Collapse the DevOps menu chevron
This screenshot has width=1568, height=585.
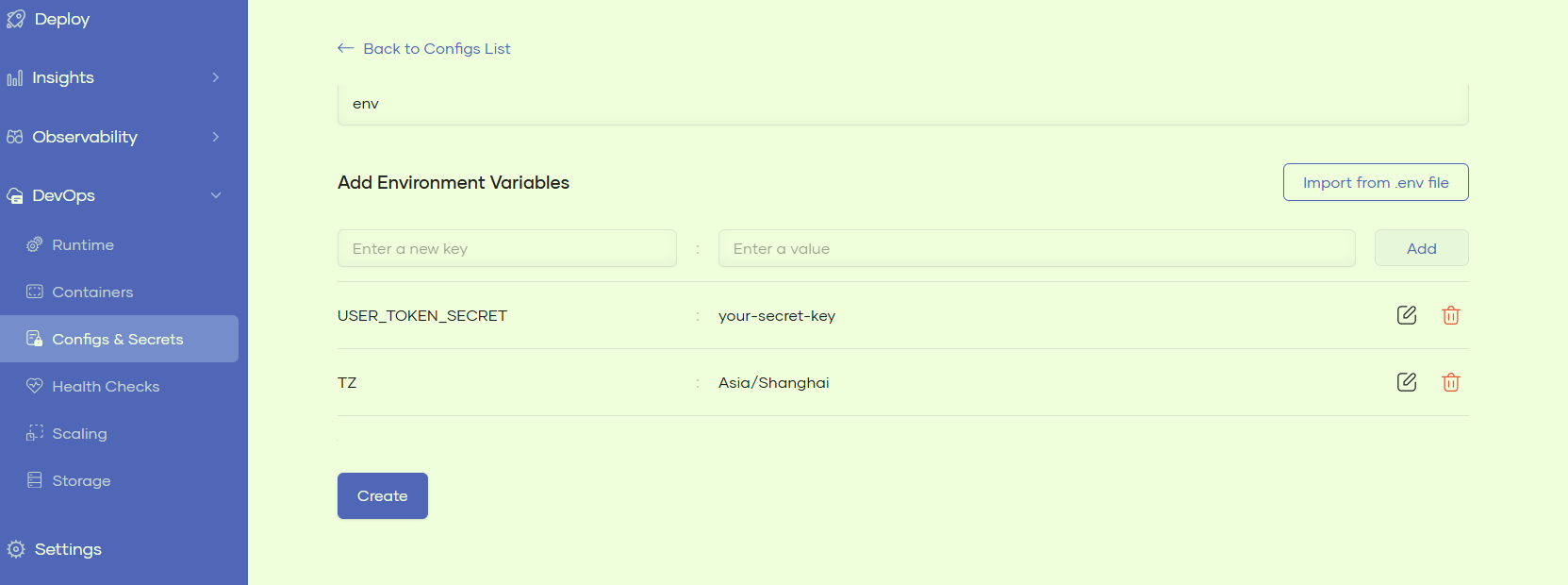tap(216, 195)
